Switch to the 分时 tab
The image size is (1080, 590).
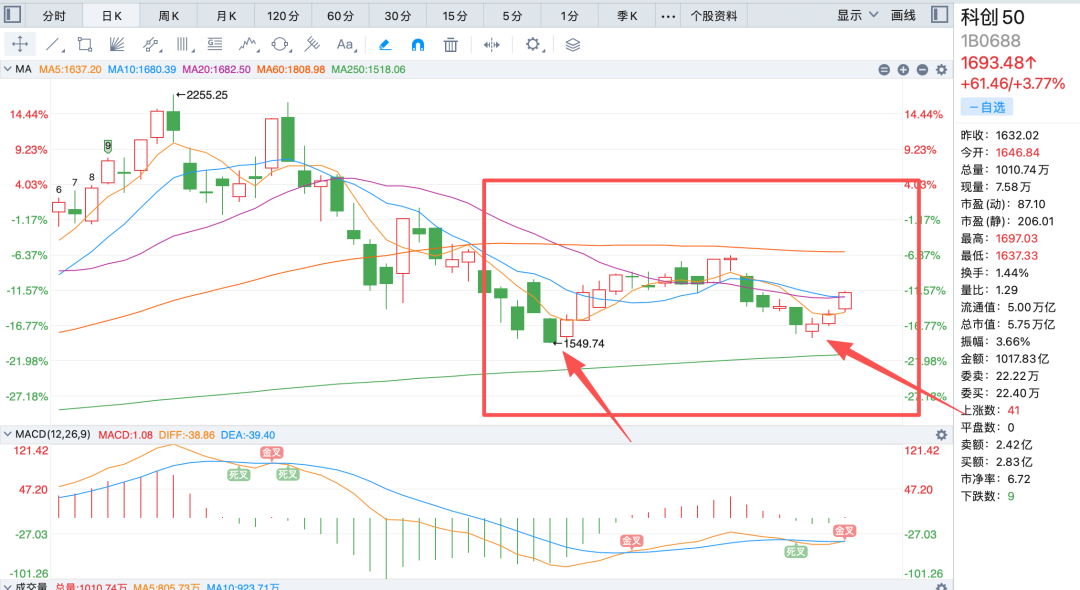point(54,16)
